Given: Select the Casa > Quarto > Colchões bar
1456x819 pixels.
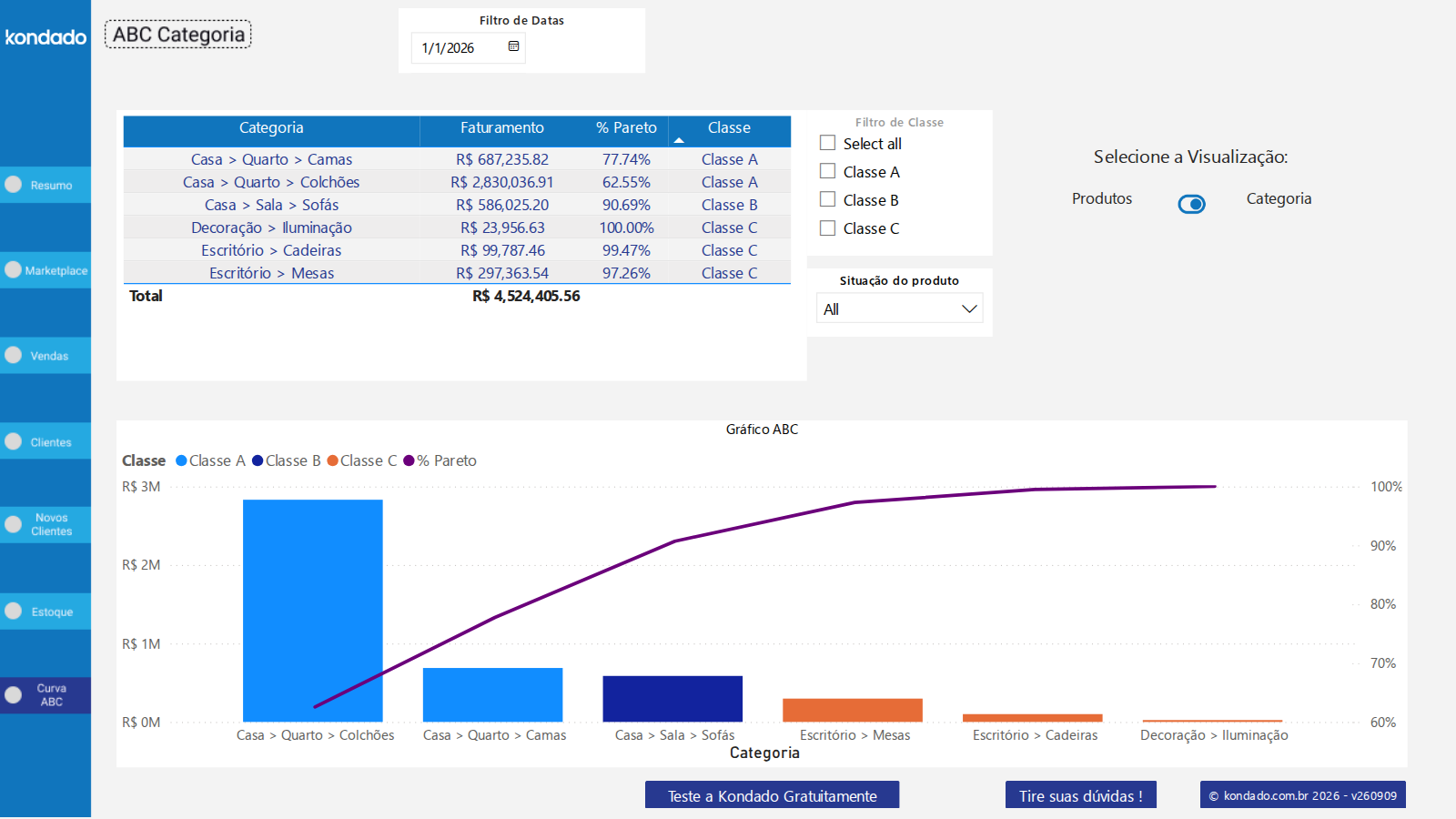Looking at the screenshot, I should pyautogui.click(x=312, y=611).
